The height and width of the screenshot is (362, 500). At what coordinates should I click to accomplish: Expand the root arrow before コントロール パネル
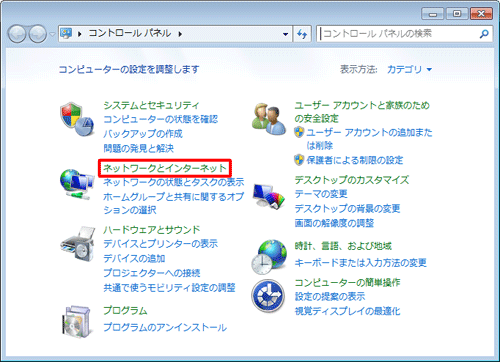click(x=80, y=34)
